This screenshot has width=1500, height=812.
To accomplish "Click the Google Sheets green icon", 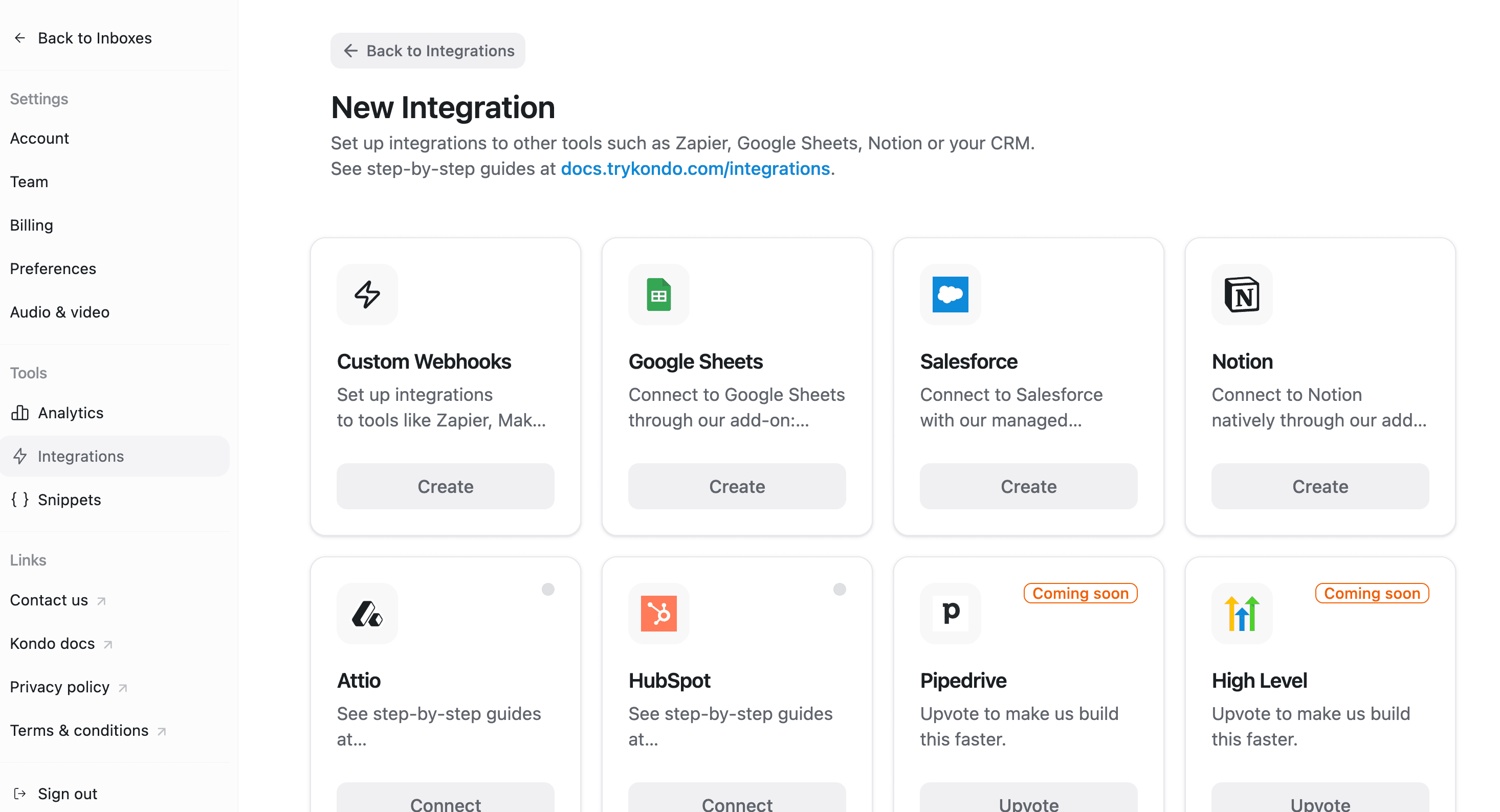I will tap(658, 294).
